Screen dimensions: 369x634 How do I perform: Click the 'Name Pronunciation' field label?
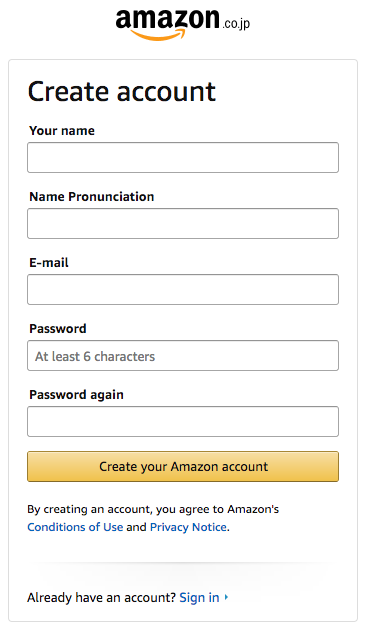pos(92,197)
